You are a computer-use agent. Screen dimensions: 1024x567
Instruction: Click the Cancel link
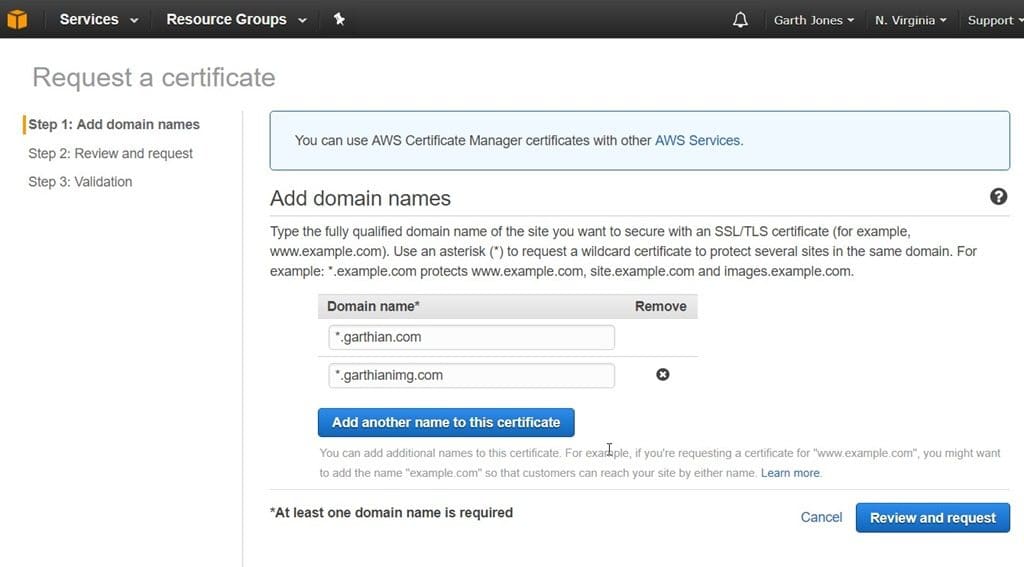[821, 517]
